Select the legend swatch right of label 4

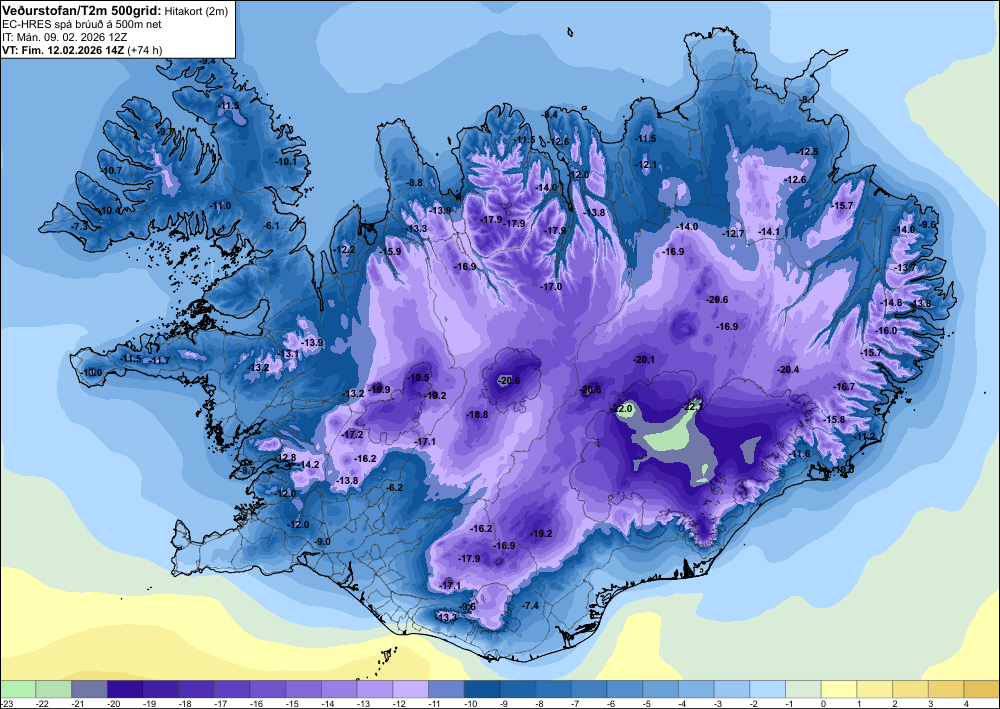982,689
